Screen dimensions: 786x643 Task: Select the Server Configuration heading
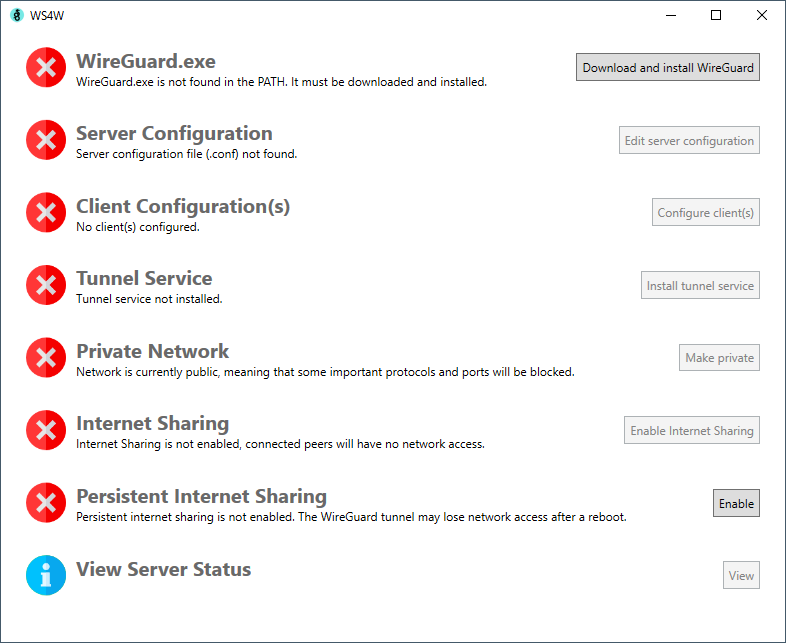[x=174, y=133]
